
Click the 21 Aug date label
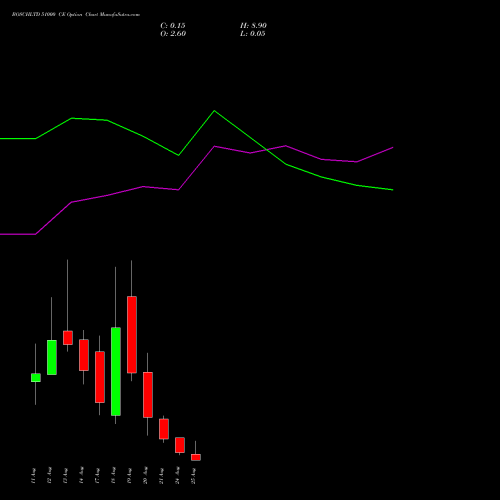[161, 476]
